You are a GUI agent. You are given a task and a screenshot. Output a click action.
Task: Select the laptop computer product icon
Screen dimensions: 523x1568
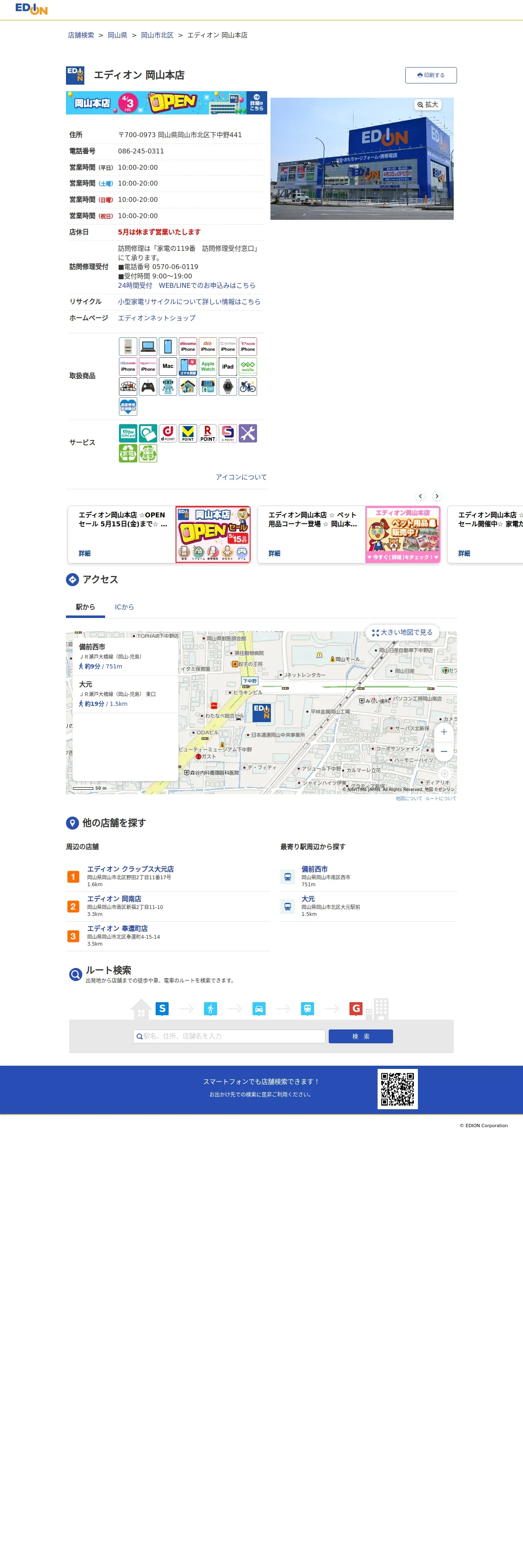point(148,346)
